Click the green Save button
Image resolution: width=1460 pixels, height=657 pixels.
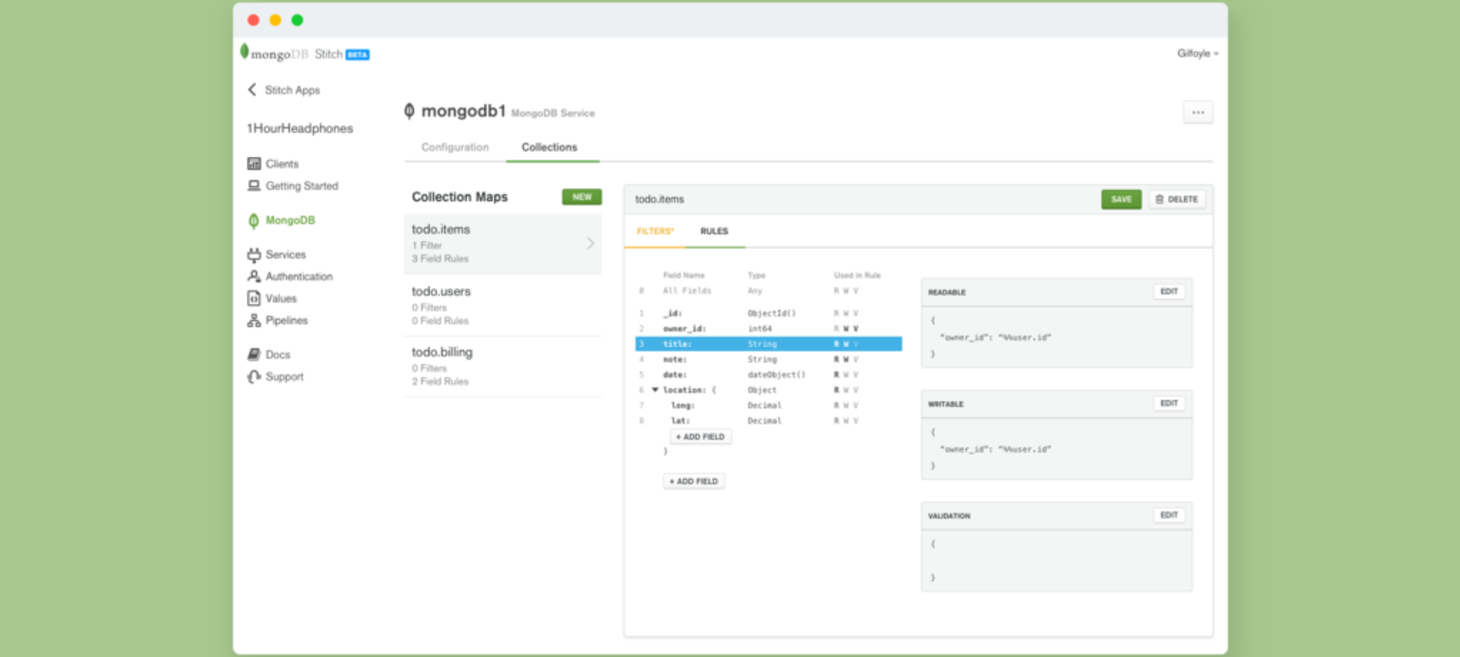(x=1121, y=199)
